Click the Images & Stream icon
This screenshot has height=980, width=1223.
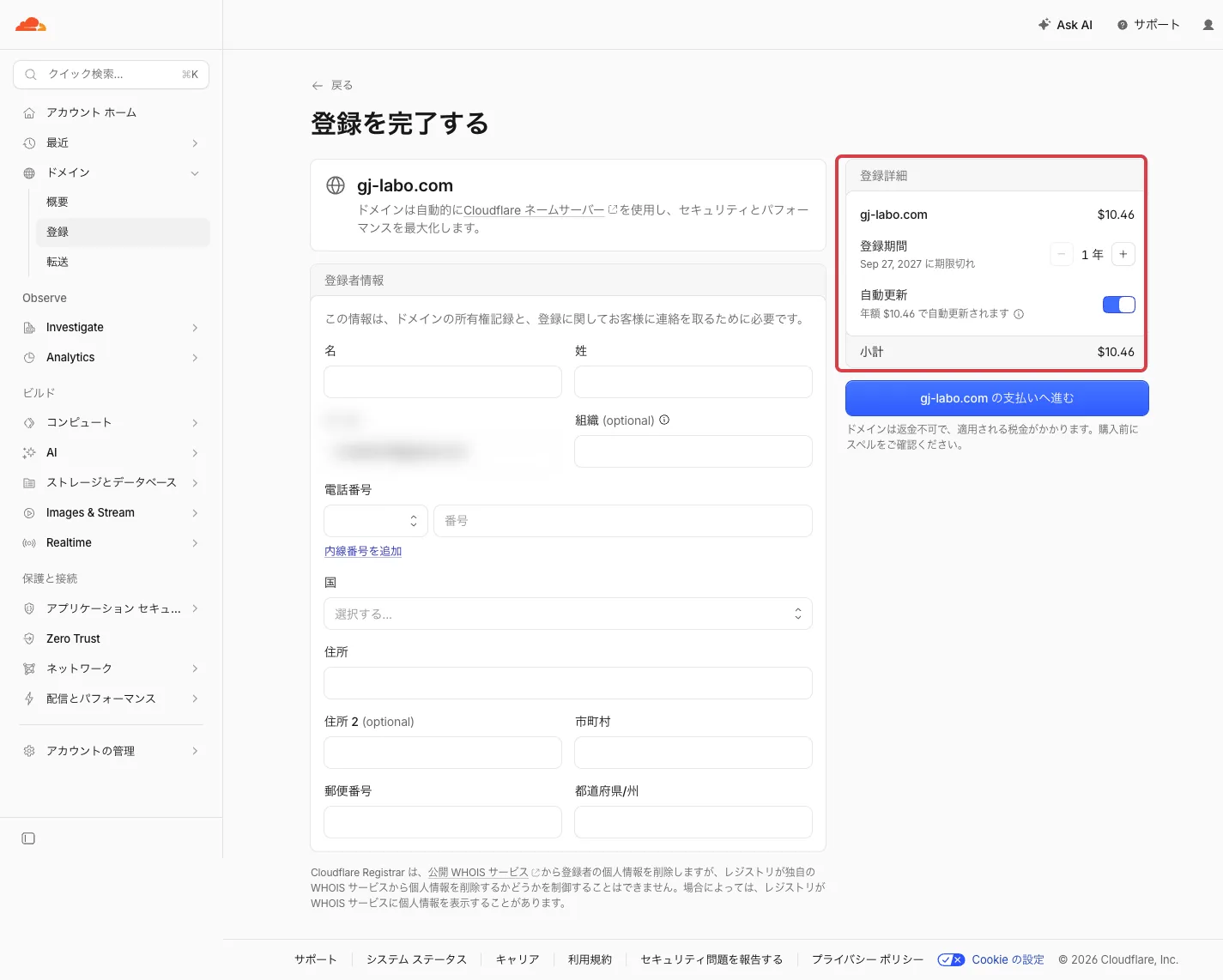click(x=29, y=512)
